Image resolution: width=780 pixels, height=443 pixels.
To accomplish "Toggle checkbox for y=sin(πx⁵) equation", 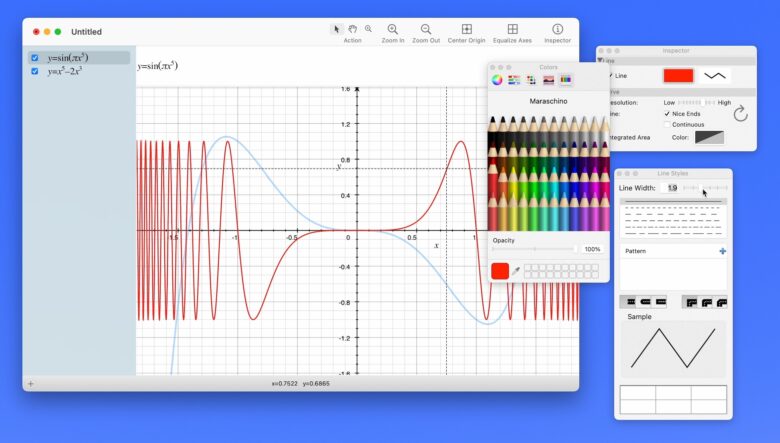I will 35,58.
